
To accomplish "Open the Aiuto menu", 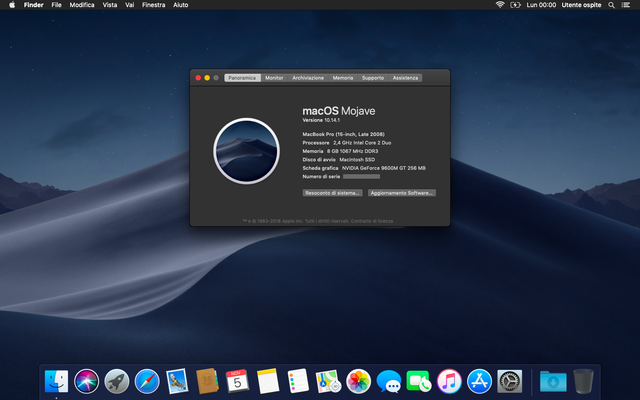I will click(180, 5).
